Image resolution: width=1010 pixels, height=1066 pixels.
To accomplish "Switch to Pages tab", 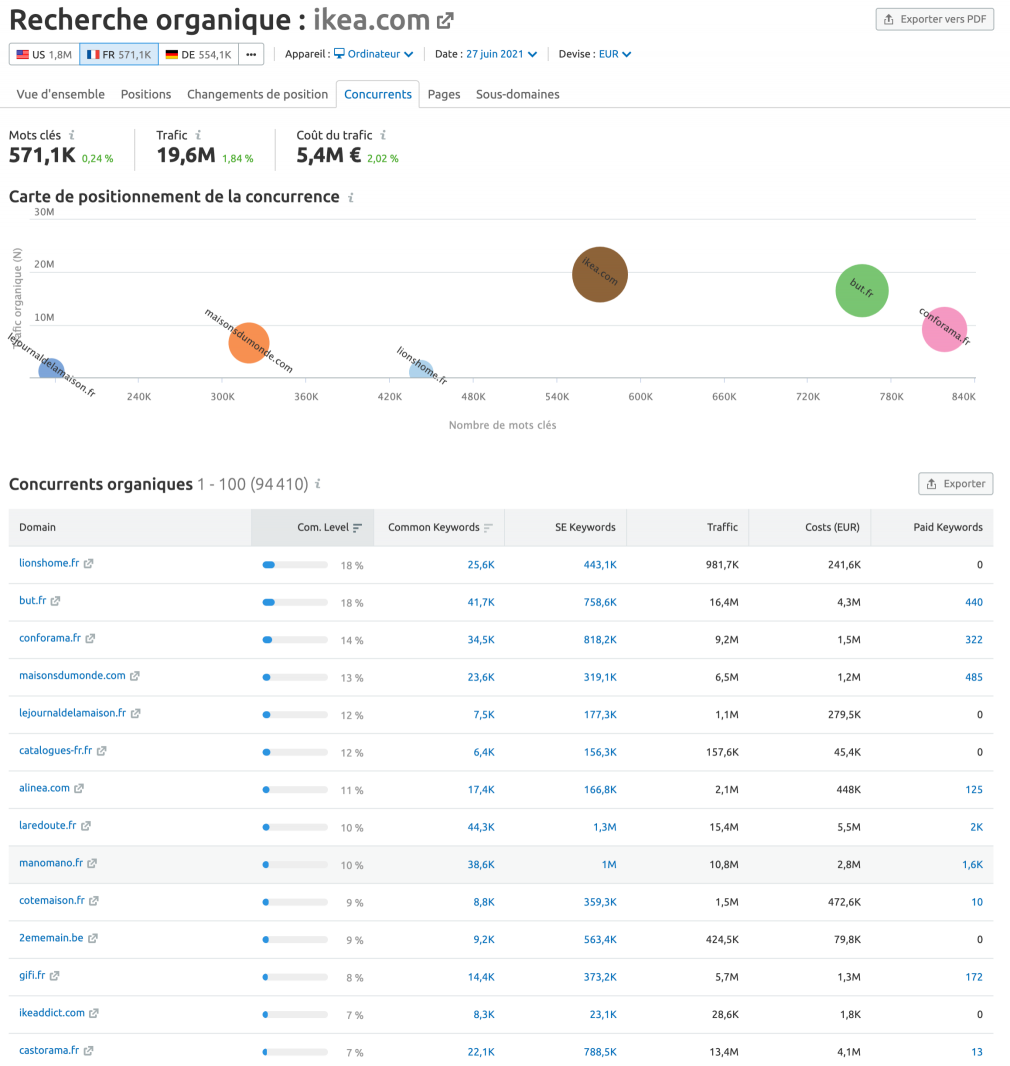I will (444, 94).
